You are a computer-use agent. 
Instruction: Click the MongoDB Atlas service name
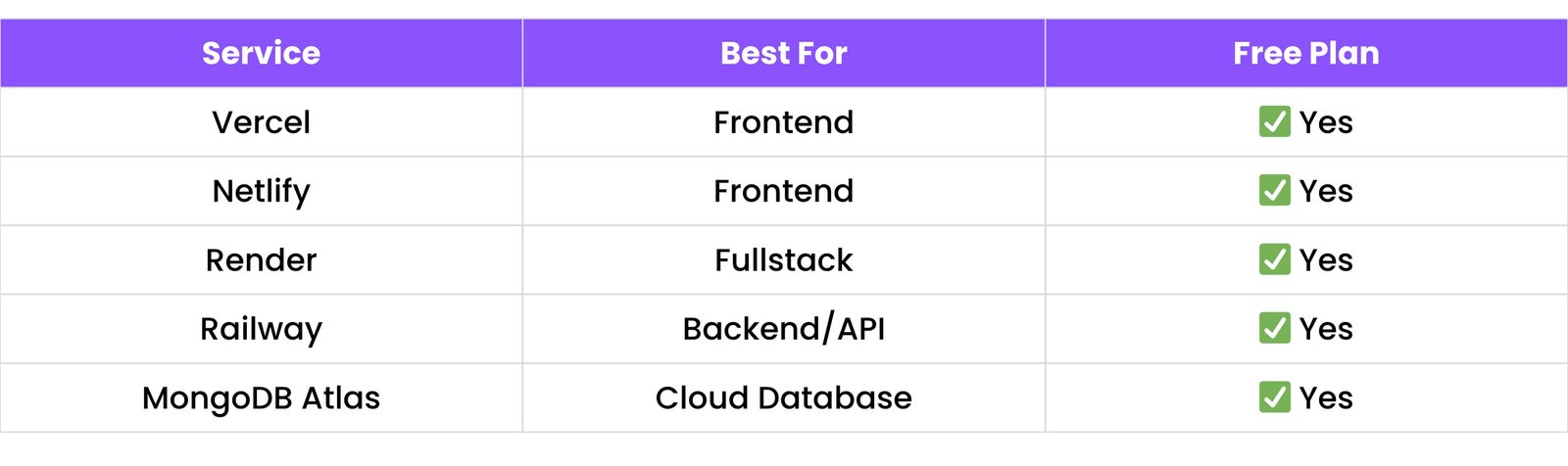pos(261,397)
